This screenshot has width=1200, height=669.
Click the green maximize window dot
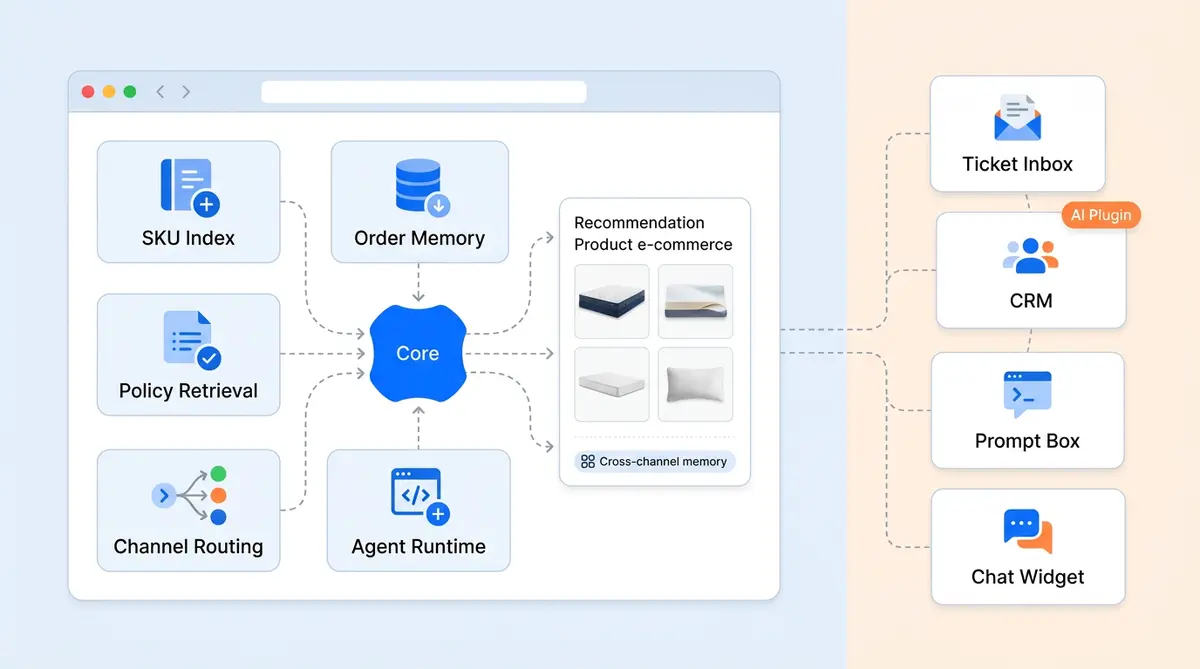130,92
